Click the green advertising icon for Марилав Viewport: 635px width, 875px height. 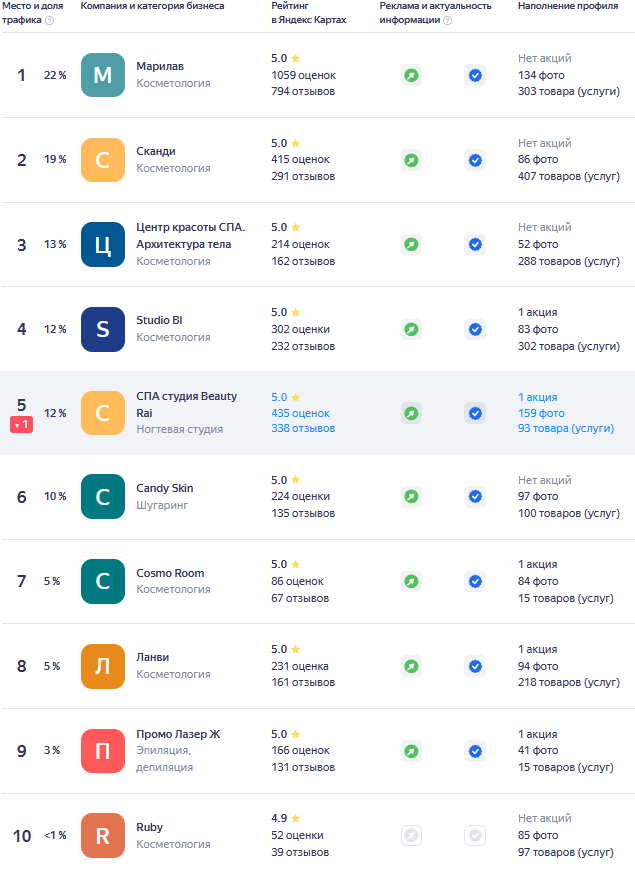411,75
